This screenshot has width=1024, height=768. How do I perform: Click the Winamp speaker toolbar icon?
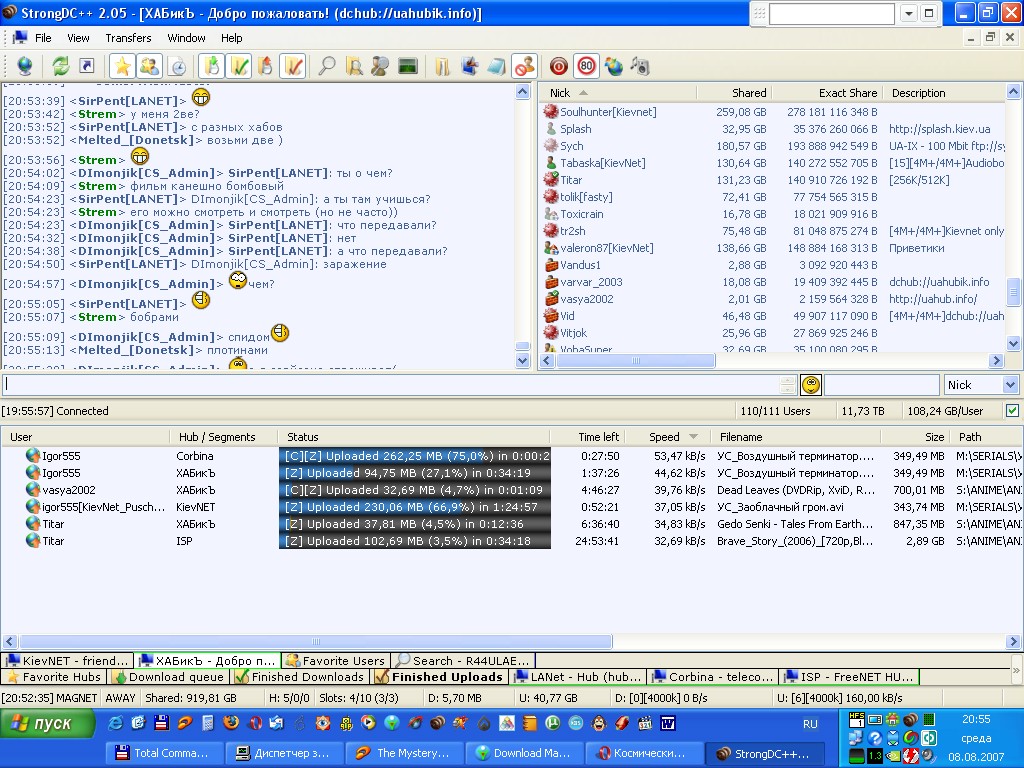point(641,66)
